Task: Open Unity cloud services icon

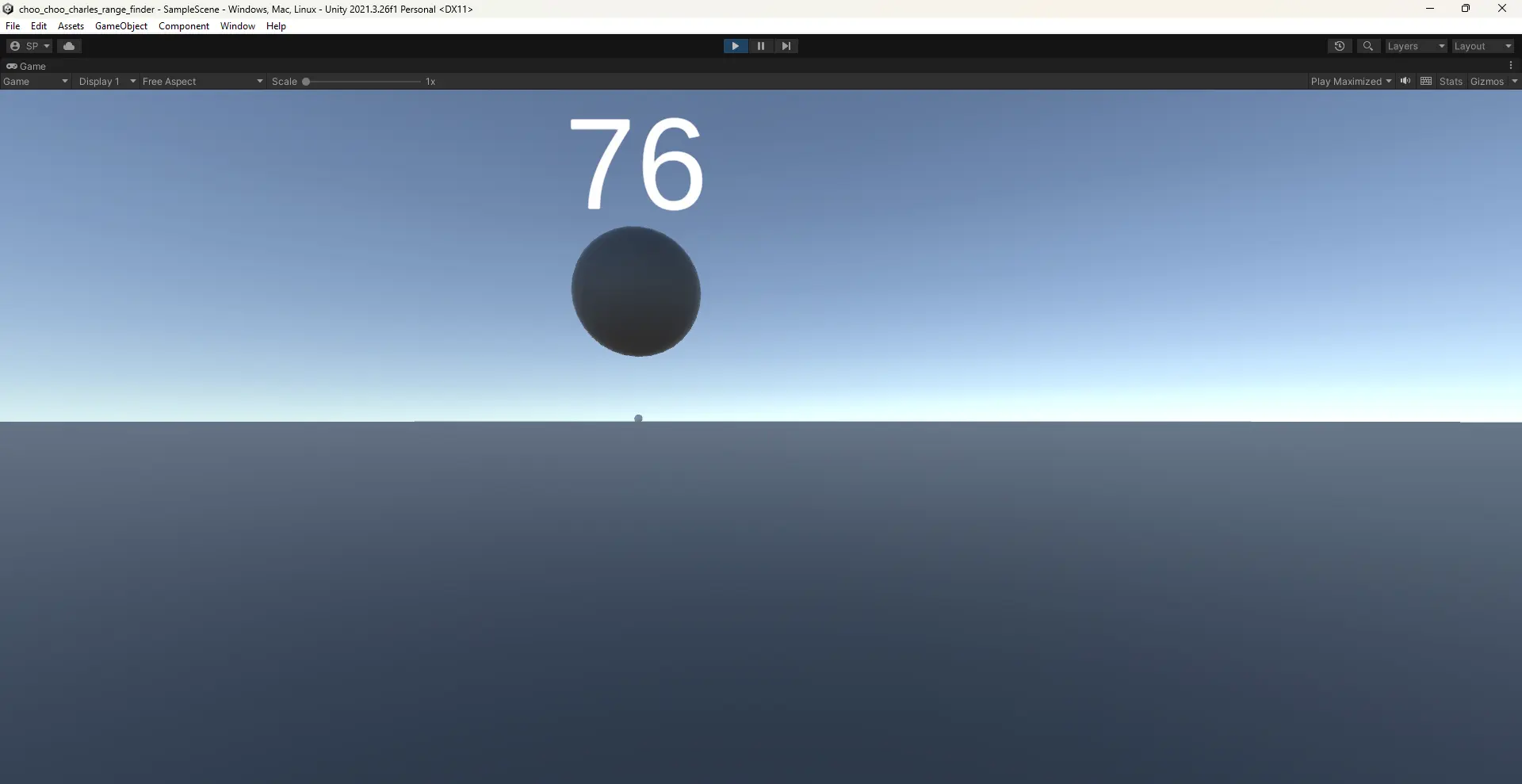Action: tap(69, 46)
